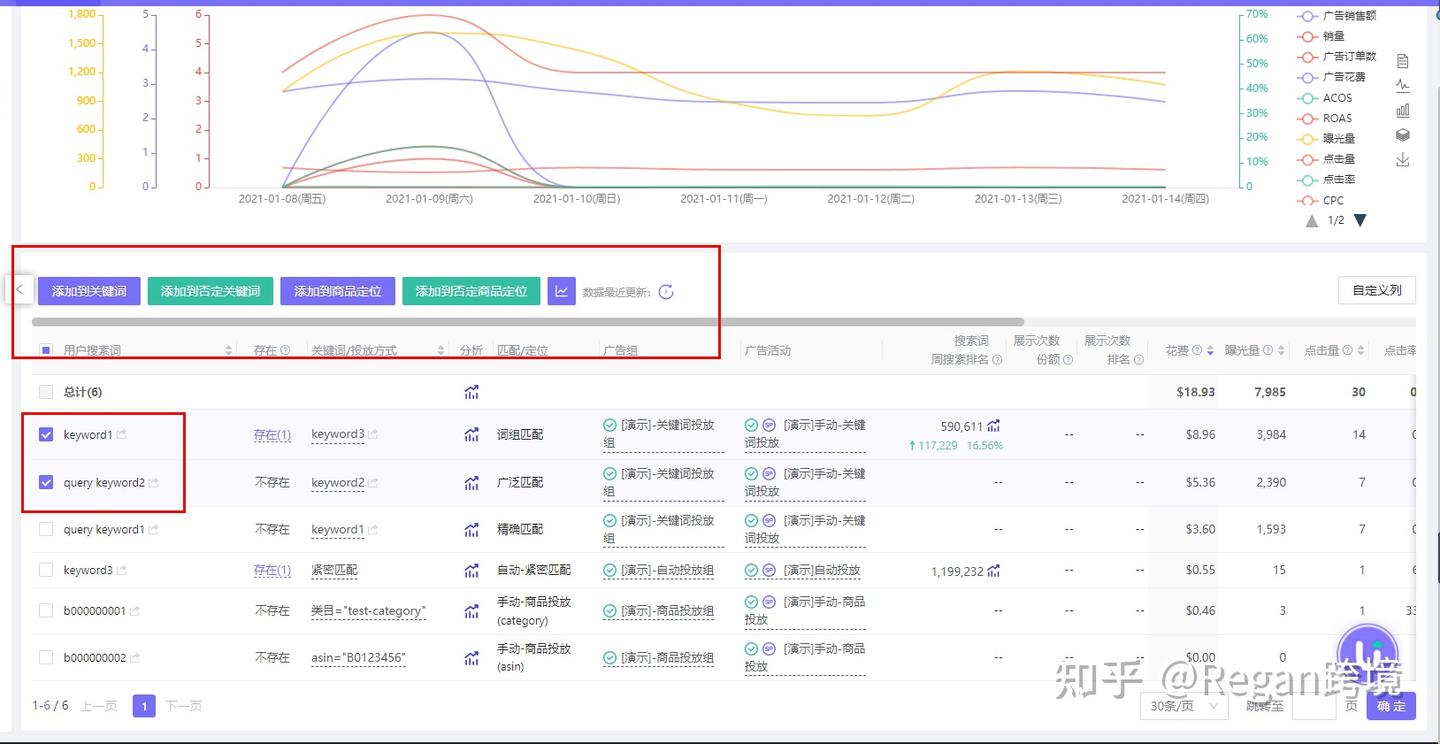Select page 1 in pagination
The height and width of the screenshot is (744, 1440).
(x=144, y=706)
